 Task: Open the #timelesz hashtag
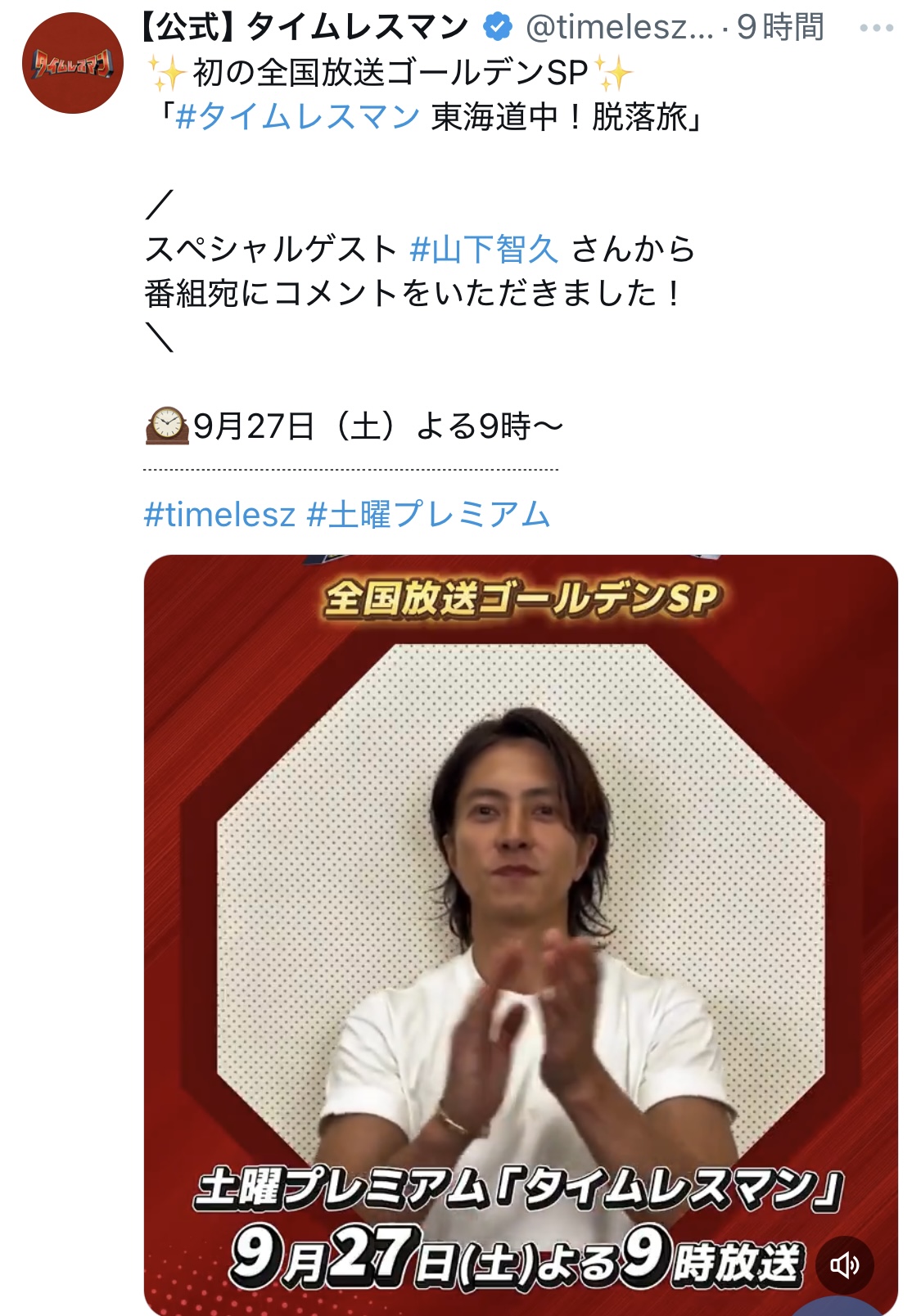point(219,515)
